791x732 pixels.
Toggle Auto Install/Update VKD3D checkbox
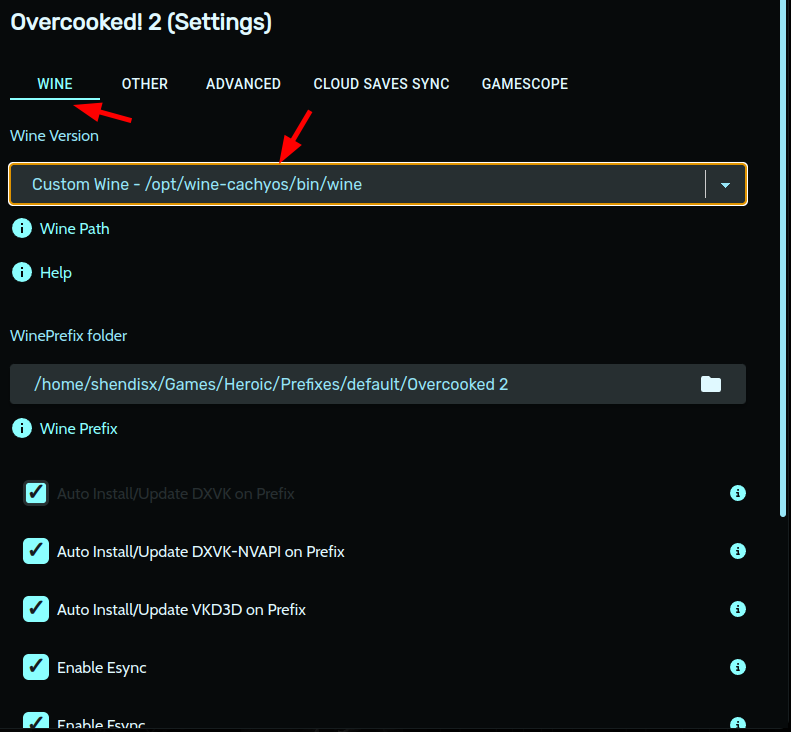click(36, 609)
